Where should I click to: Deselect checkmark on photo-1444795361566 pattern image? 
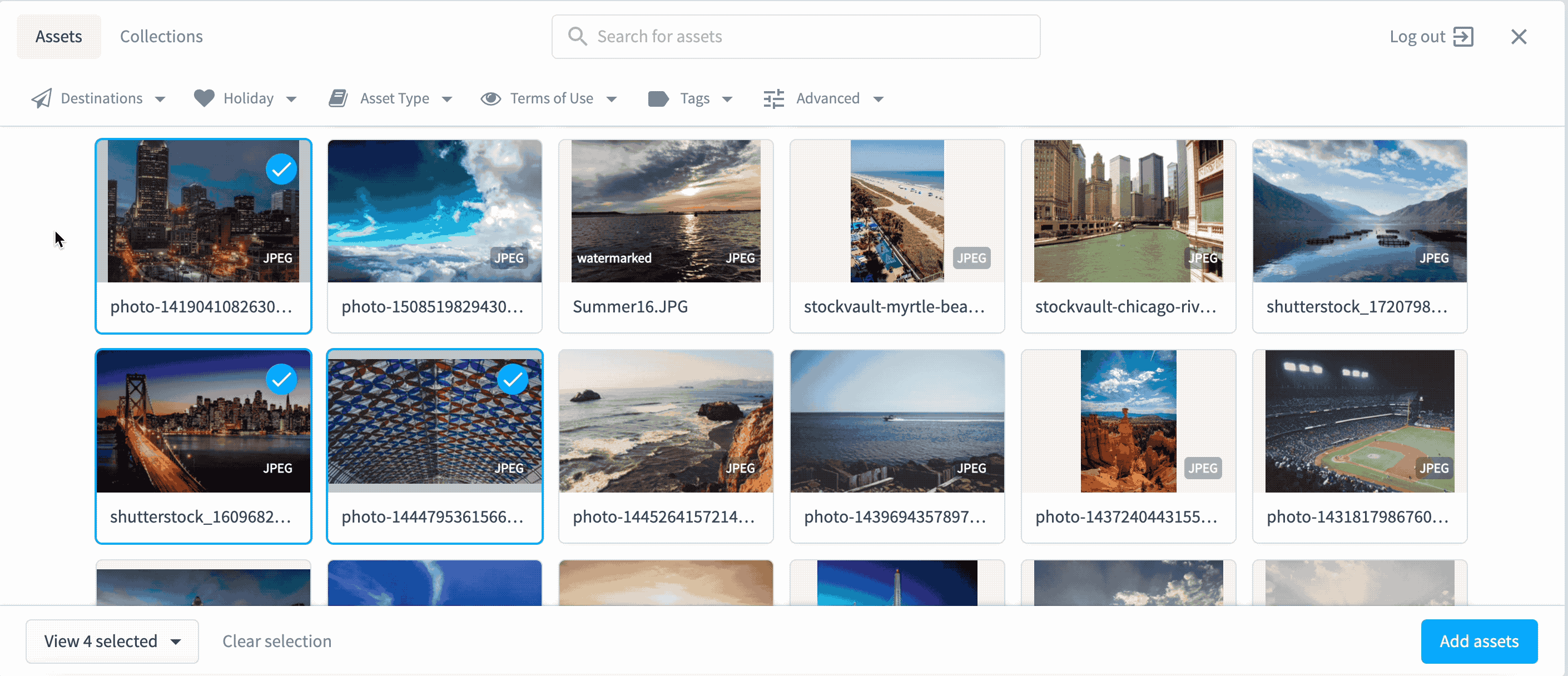click(x=513, y=379)
